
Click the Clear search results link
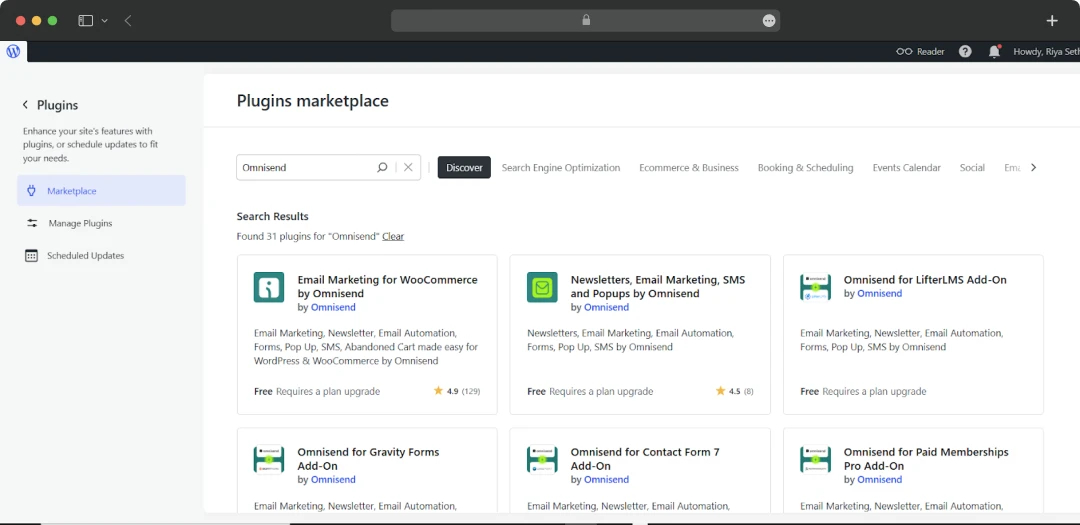(393, 236)
